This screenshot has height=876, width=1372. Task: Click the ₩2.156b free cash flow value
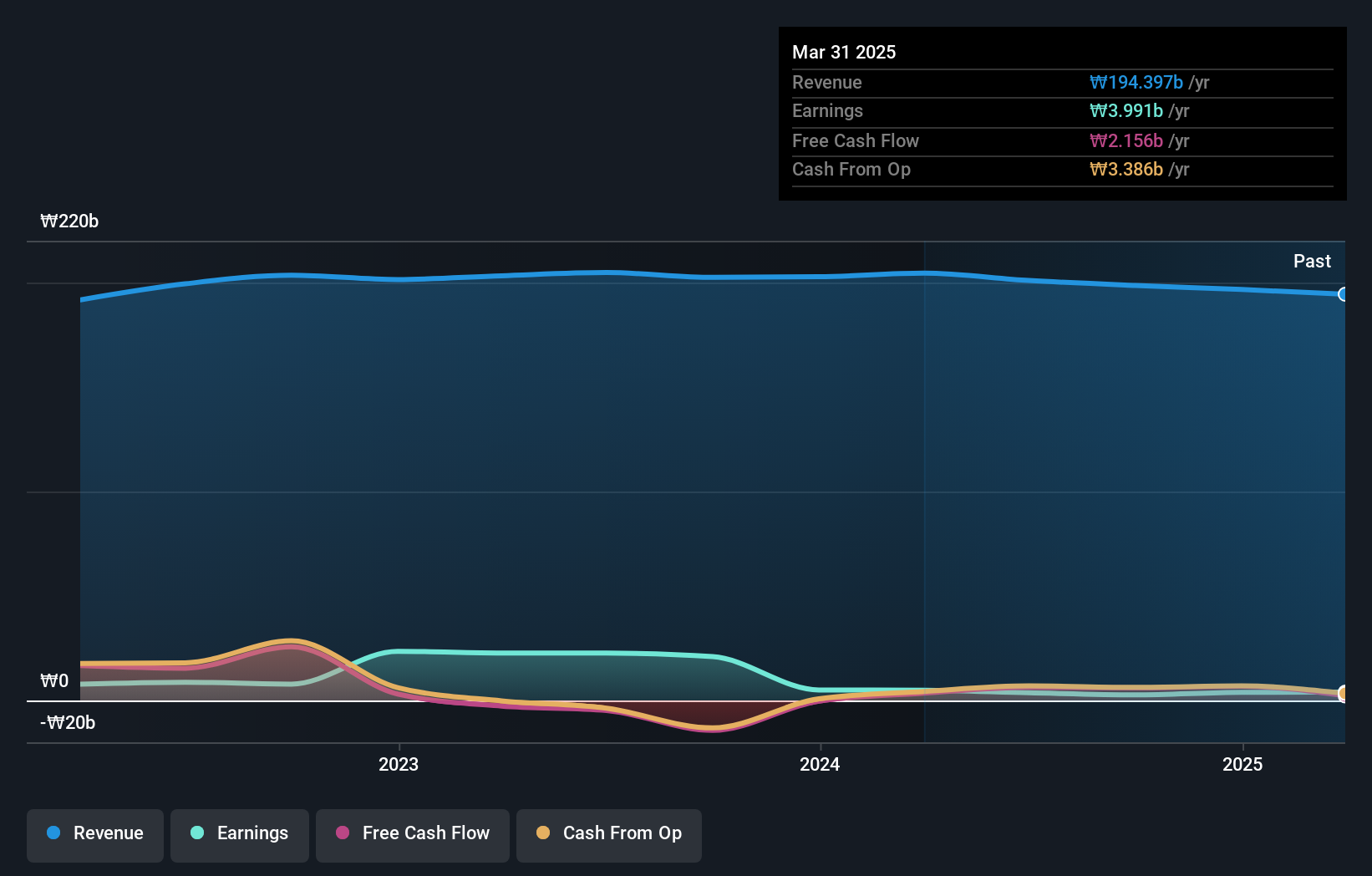(x=1126, y=140)
